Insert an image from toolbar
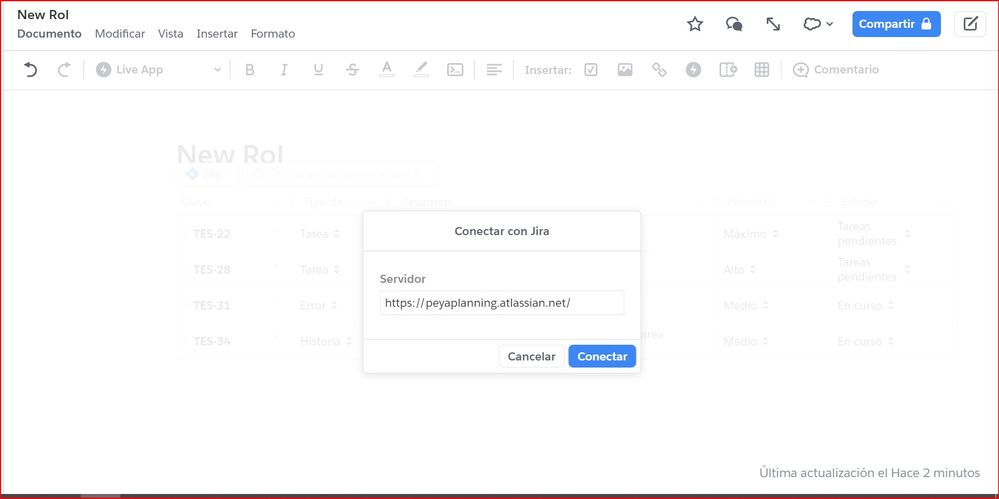999x499 pixels. pyautogui.click(x=625, y=69)
